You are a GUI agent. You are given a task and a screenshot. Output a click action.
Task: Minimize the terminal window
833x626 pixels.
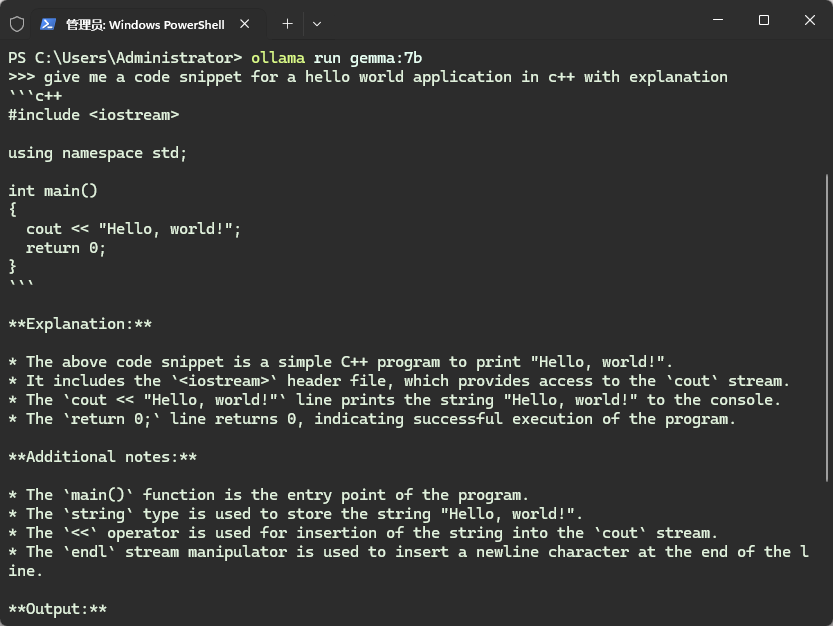(x=718, y=20)
